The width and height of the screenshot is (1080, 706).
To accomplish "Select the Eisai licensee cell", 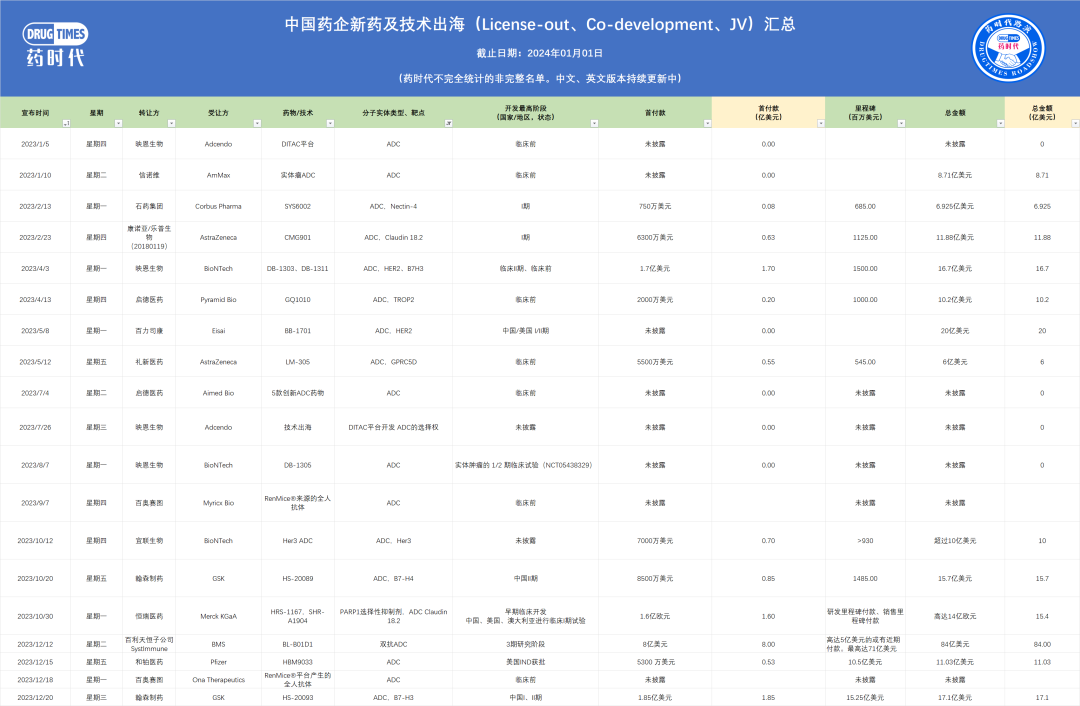I will point(218,331).
